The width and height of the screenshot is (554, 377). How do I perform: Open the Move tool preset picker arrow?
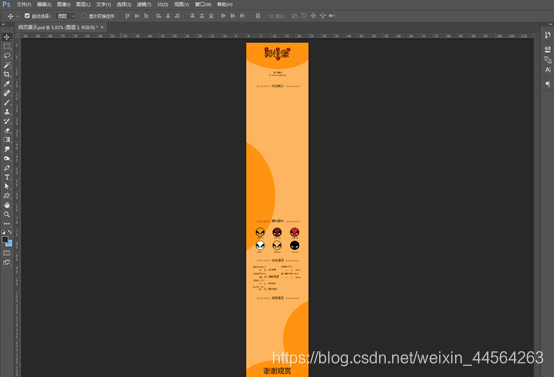tap(18, 16)
